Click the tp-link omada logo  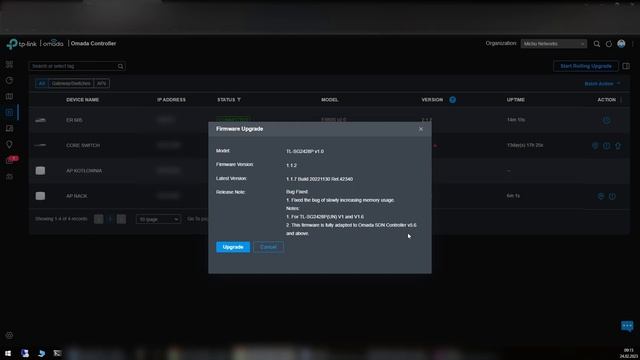[35, 44]
